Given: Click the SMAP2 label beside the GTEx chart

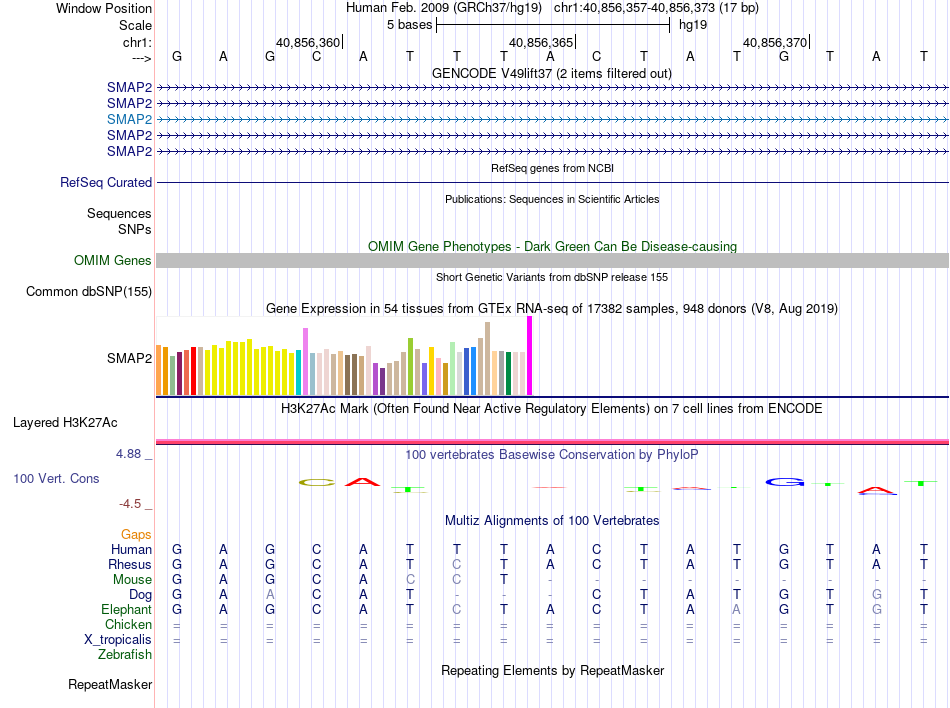Looking at the screenshot, I should (x=129, y=358).
